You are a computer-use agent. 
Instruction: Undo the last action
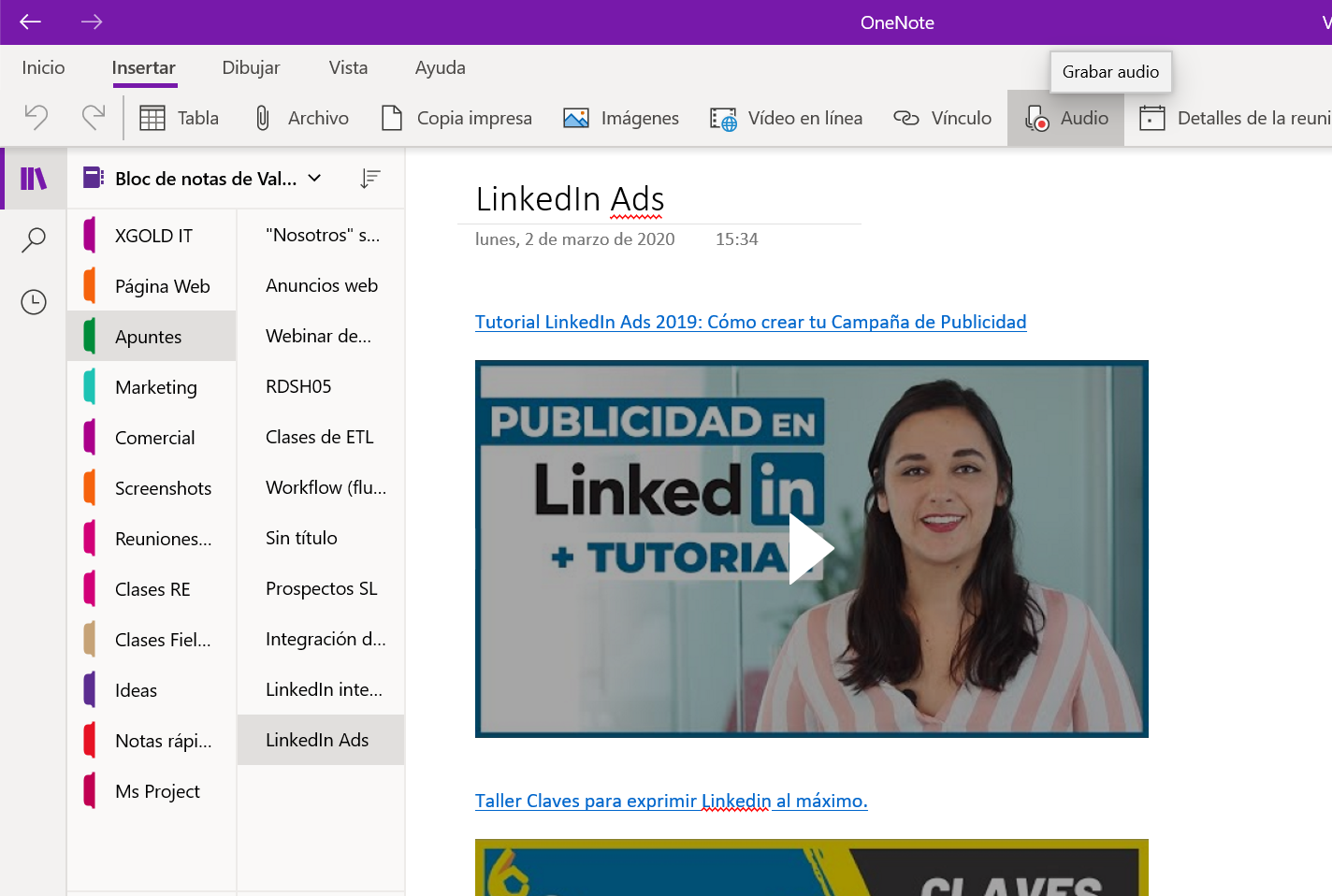[x=36, y=117]
